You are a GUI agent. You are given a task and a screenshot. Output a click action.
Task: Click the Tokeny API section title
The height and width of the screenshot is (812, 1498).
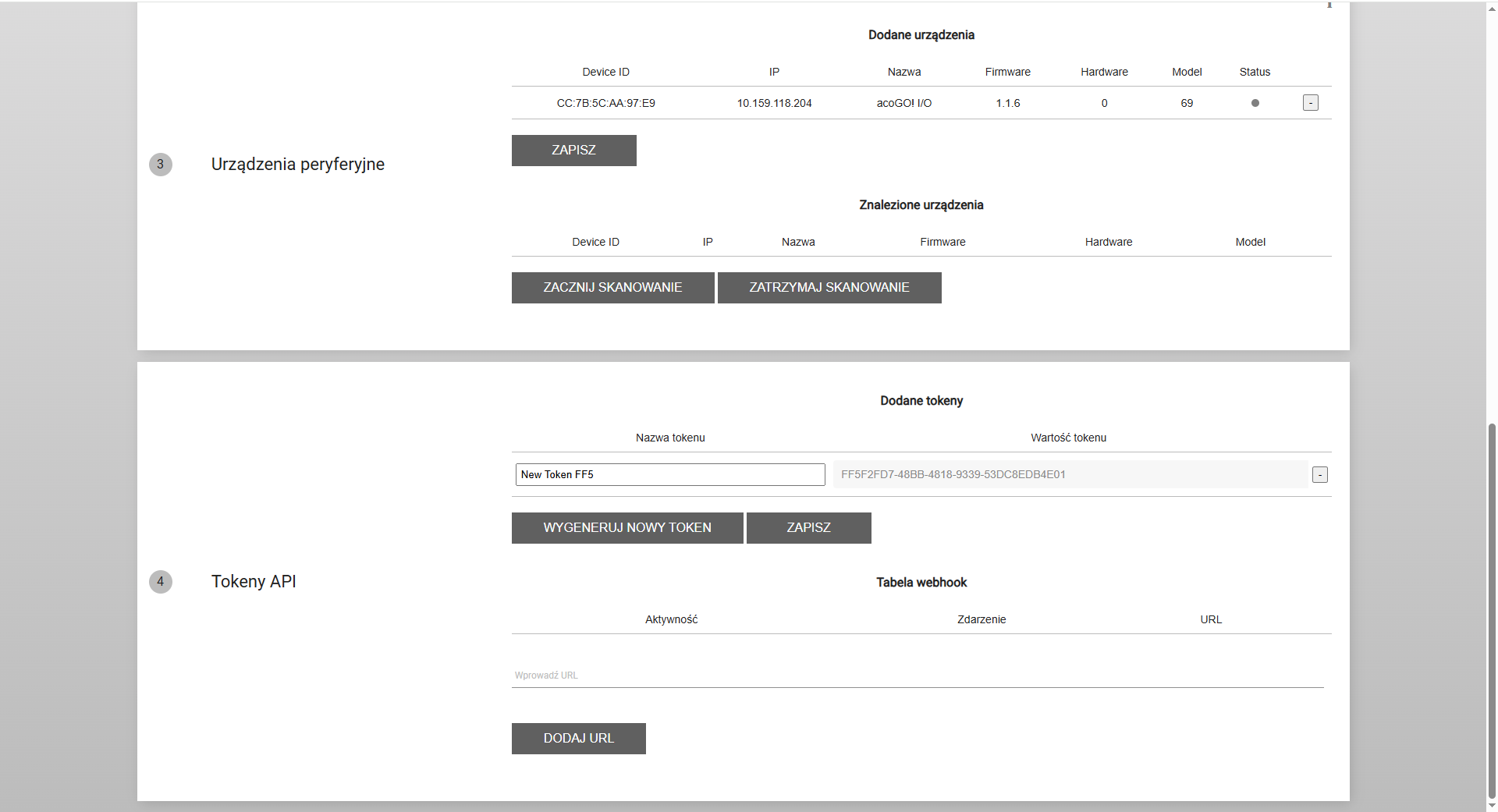[x=254, y=582]
